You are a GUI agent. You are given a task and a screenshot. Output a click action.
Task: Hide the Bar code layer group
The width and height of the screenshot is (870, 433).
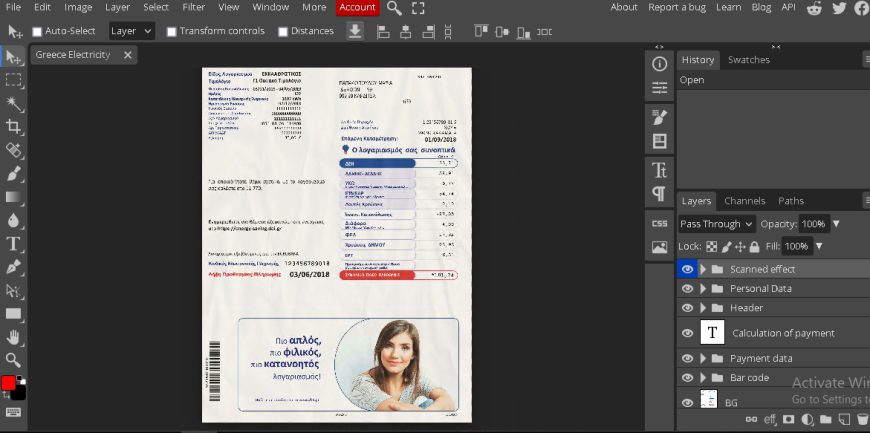[687, 378]
